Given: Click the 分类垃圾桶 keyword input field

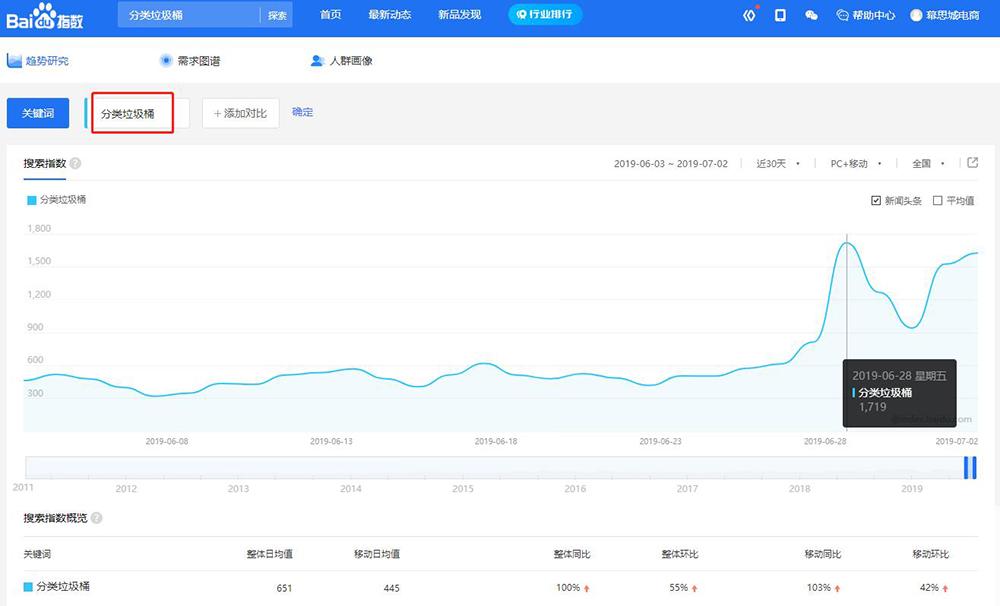Looking at the screenshot, I should point(133,114).
